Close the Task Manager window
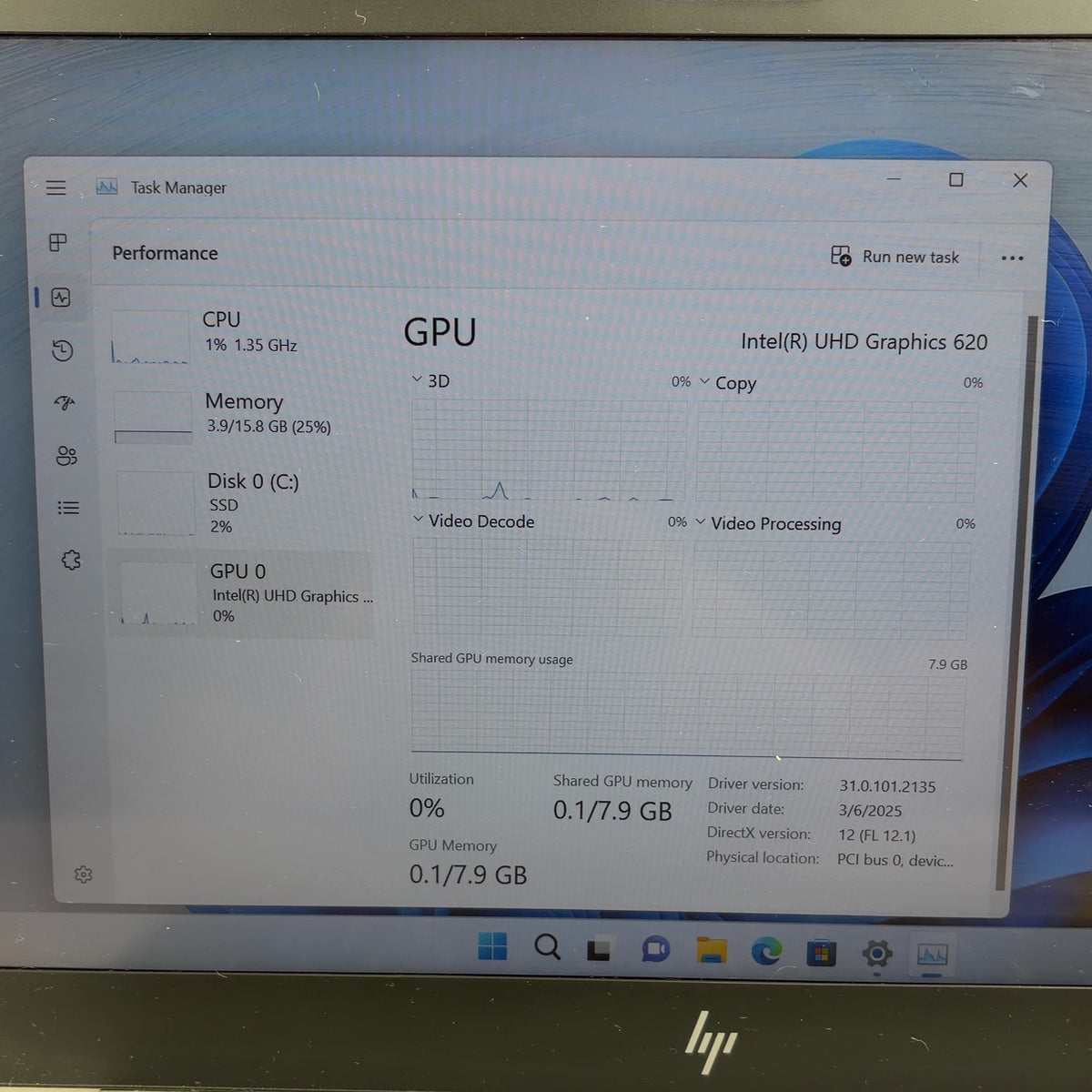The image size is (1092, 1092). pyautogui.click(x=1020, y=180)
